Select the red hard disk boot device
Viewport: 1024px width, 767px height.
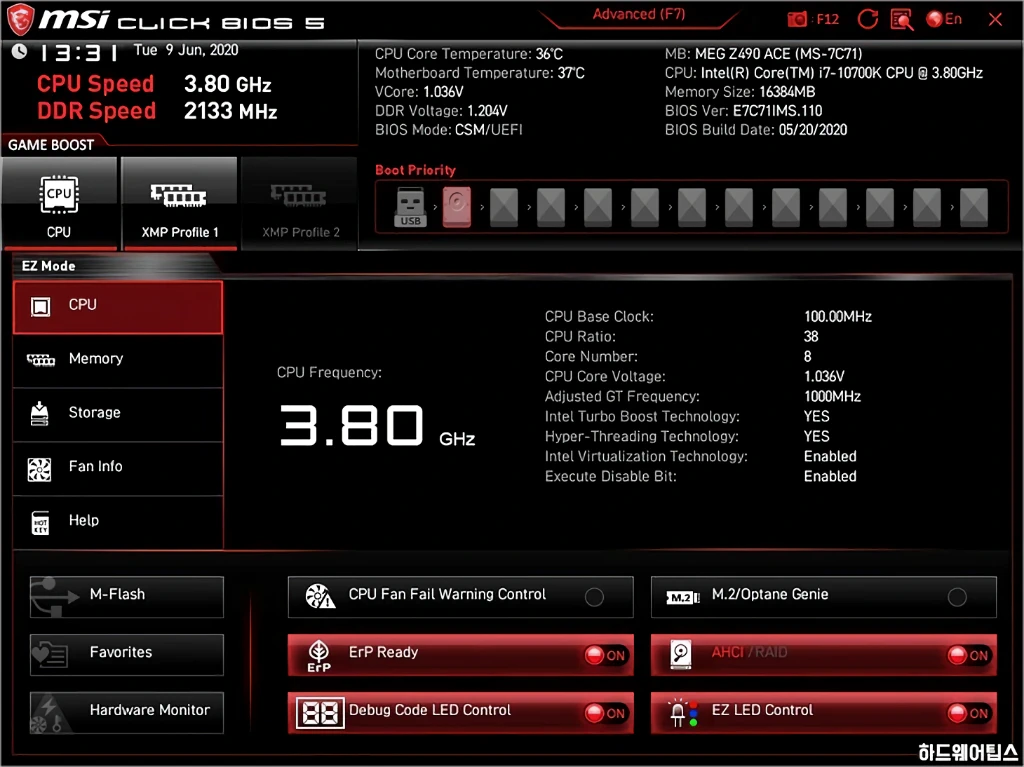[x=456, y=207]
